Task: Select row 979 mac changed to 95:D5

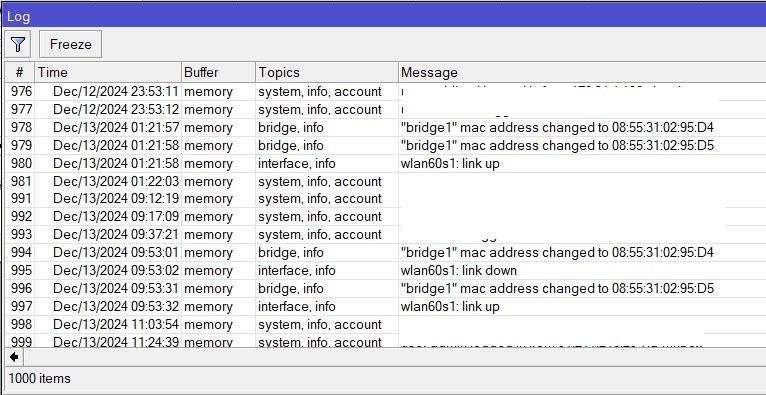Action: click(385, 146)
